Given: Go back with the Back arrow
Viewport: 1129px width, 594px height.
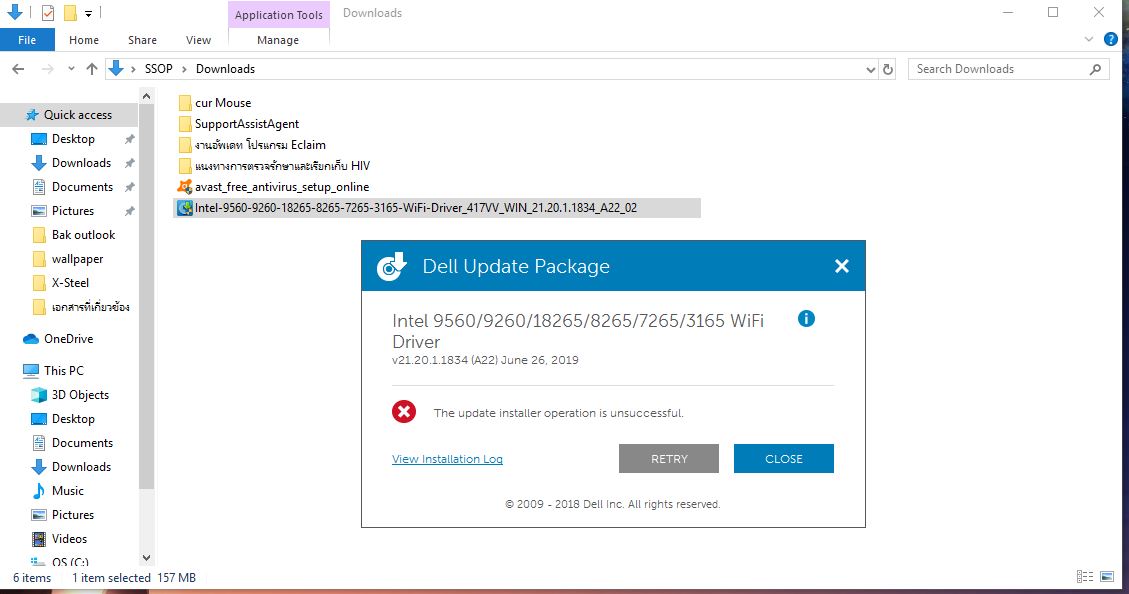Looking at the screenshot, I should tap(19, 69).
